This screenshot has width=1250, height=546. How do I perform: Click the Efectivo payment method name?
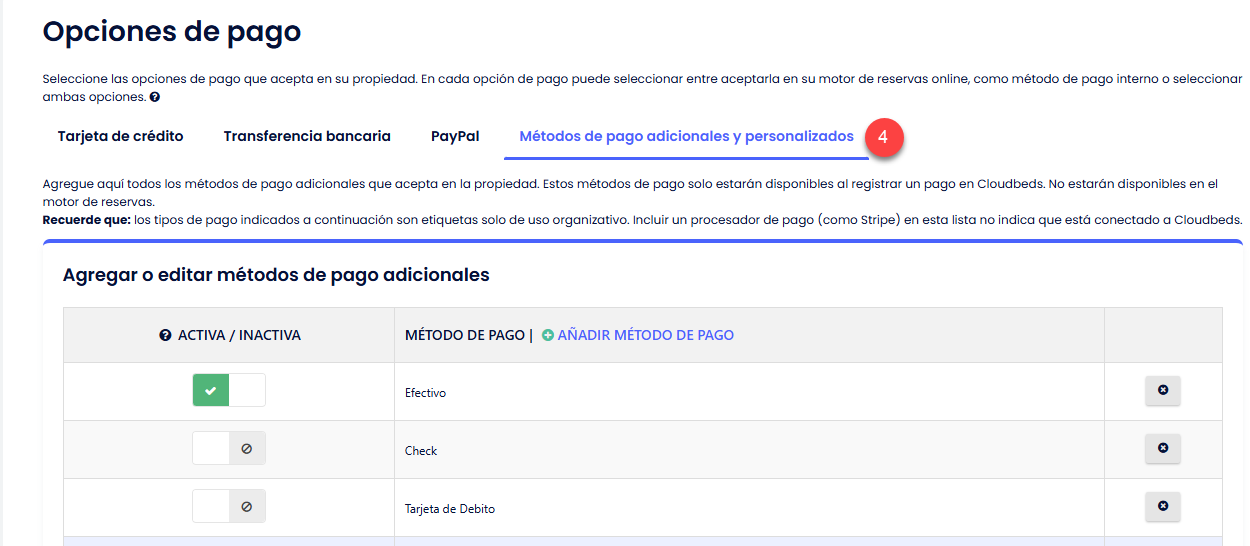(x=425, y=393)
